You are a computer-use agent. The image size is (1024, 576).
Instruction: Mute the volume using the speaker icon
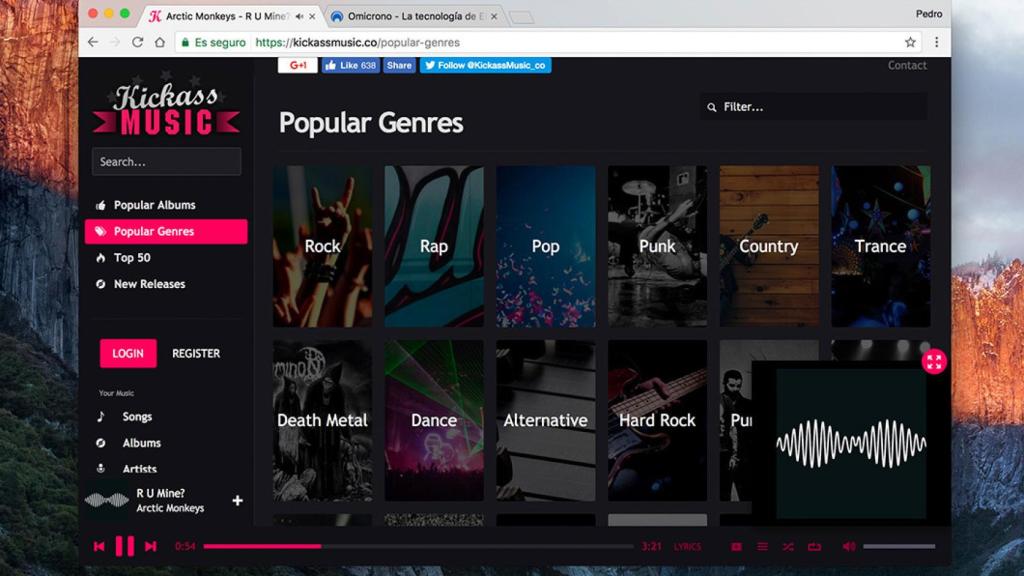[848, 546]
